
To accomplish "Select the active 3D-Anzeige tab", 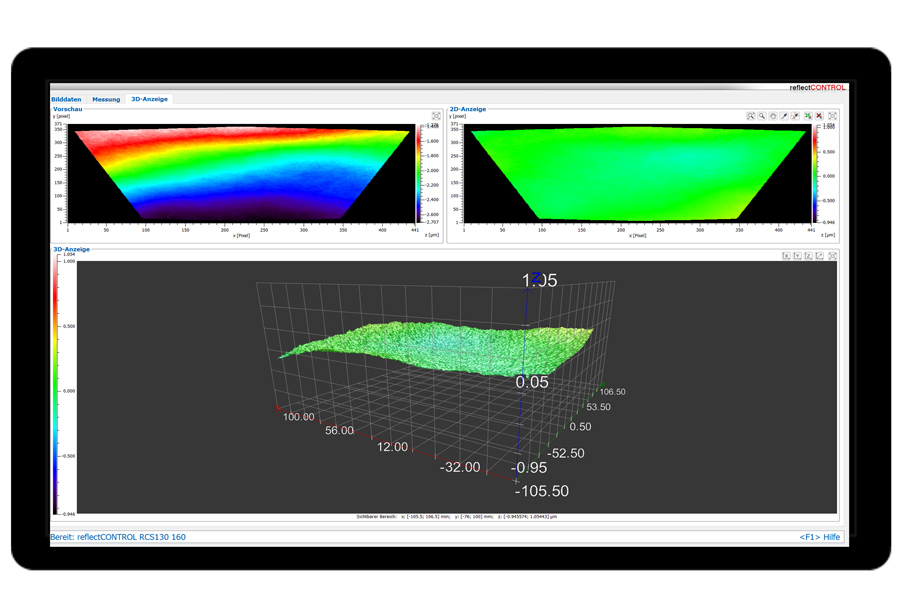I will [x=148, y=99].
